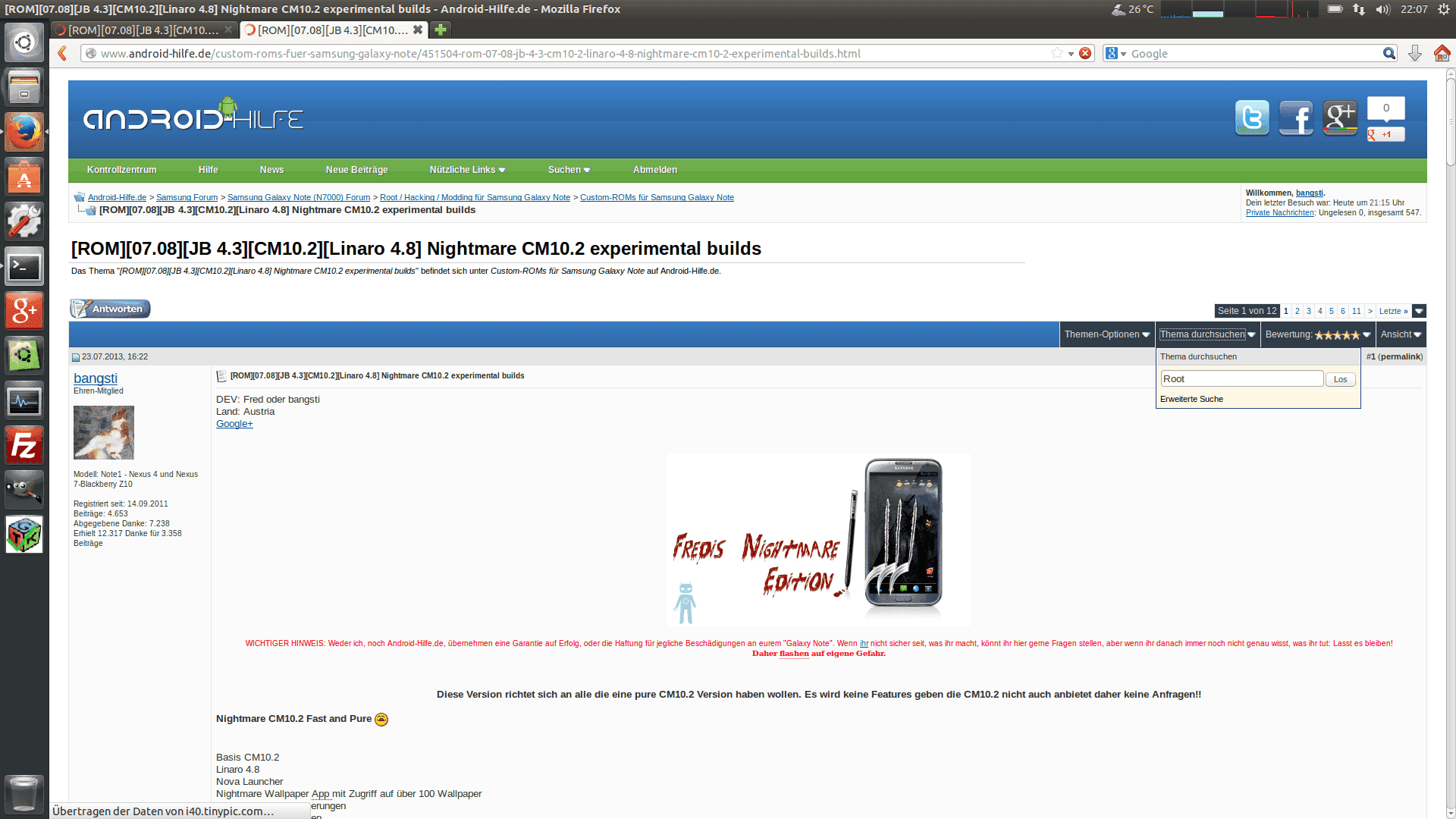Open Kontrollzentrum menu item
The width and height of the screenshot is (1456, 819).
(121, 170)
